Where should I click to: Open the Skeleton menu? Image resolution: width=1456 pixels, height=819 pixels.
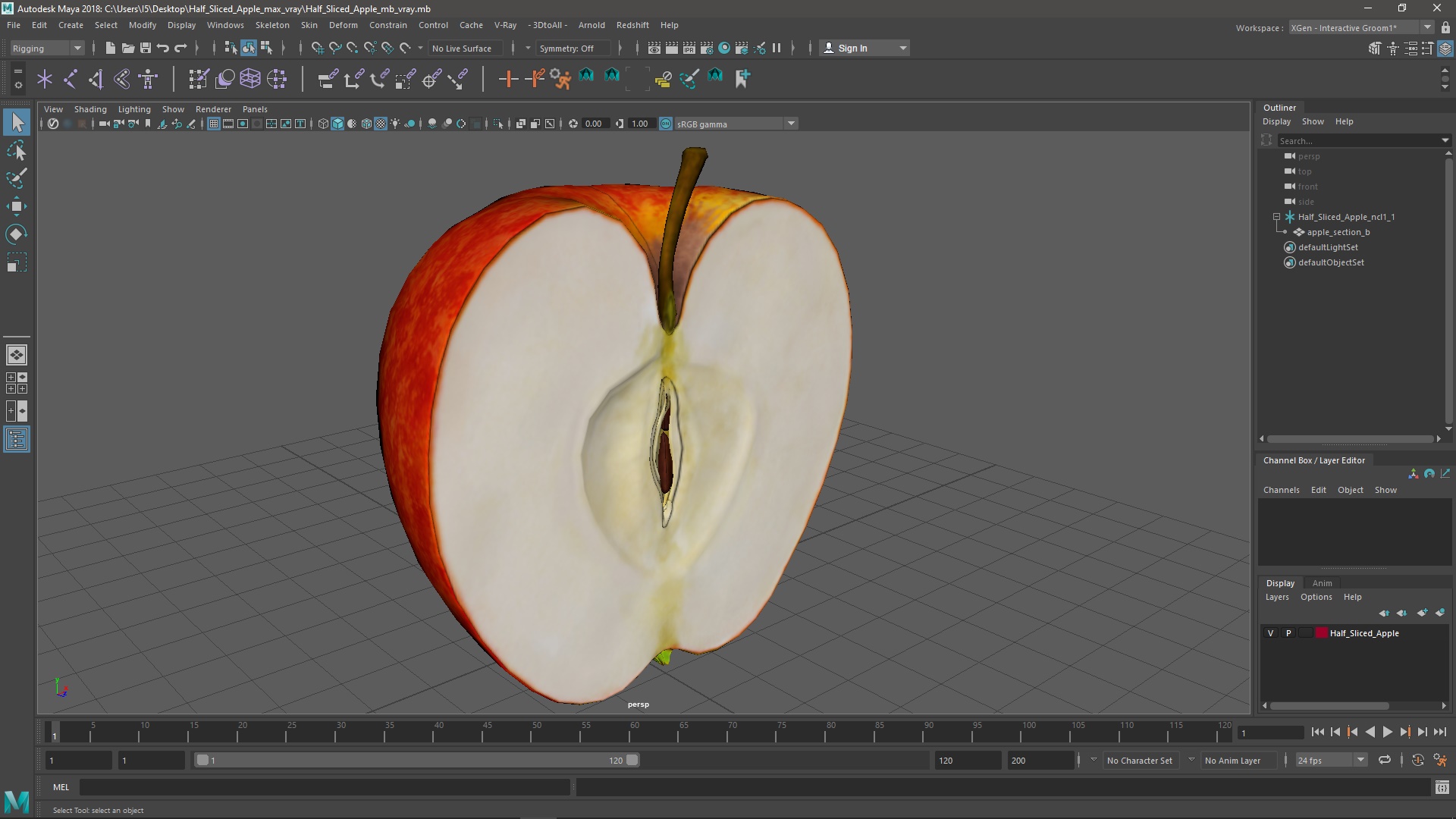click(x=271, y=25)
